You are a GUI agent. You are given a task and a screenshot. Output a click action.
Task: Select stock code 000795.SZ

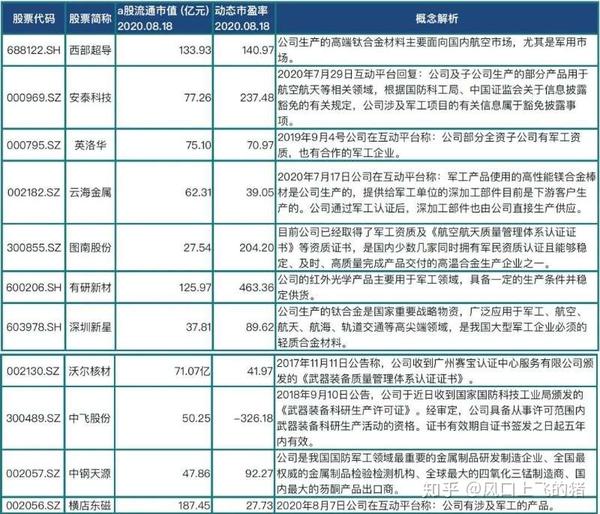click(x=34, y=145)
